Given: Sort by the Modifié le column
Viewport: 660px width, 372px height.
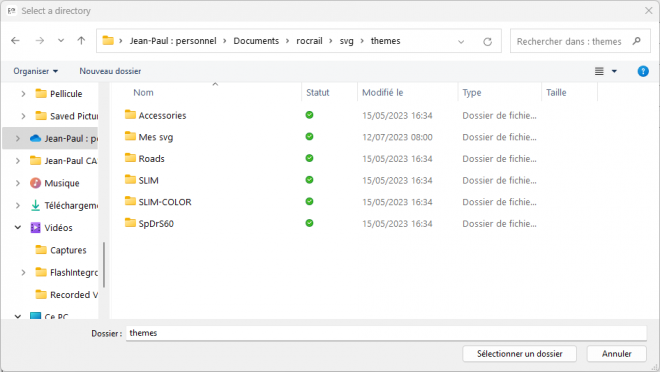Looking at the screenshot, I should (382, 93).
